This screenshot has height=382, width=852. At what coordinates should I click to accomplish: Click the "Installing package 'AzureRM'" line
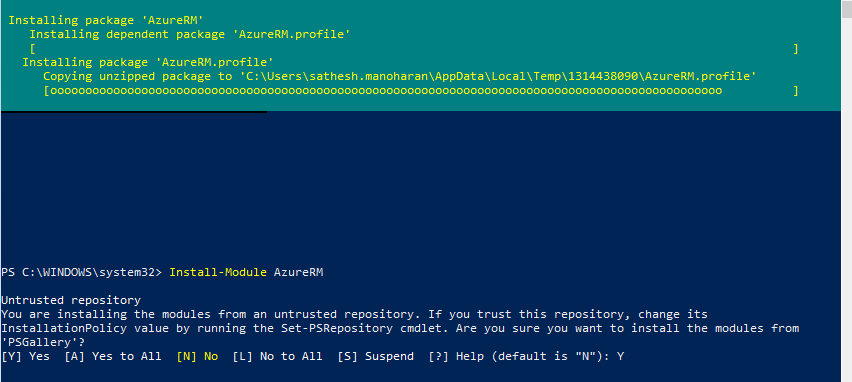click(106, 21)
